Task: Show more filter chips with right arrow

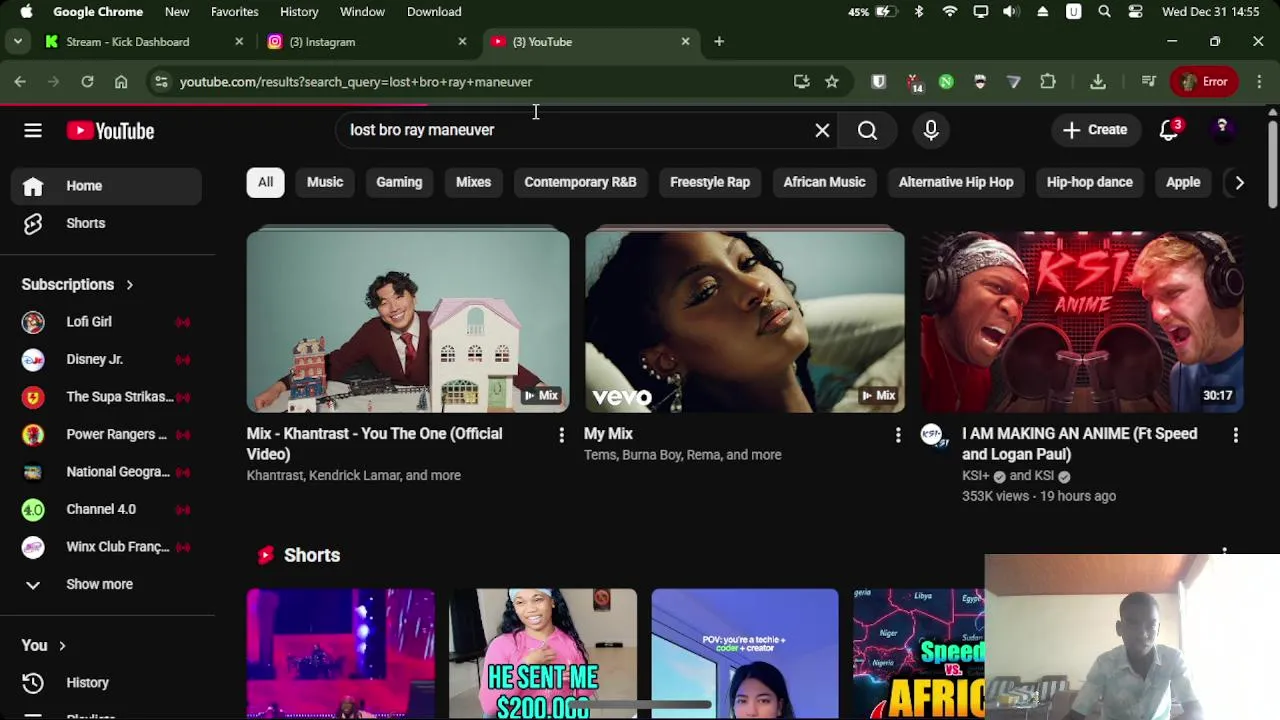Action: click(x=1239, y=182)
